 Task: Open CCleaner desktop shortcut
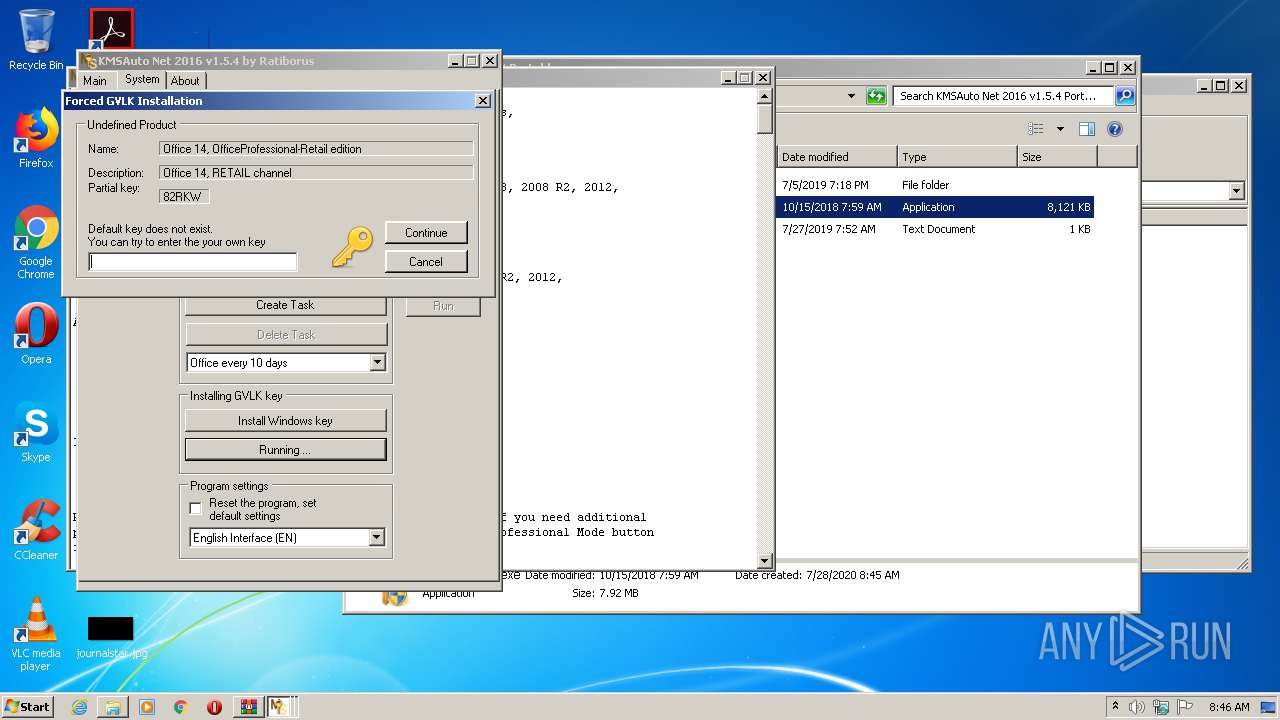click(36, 530)
